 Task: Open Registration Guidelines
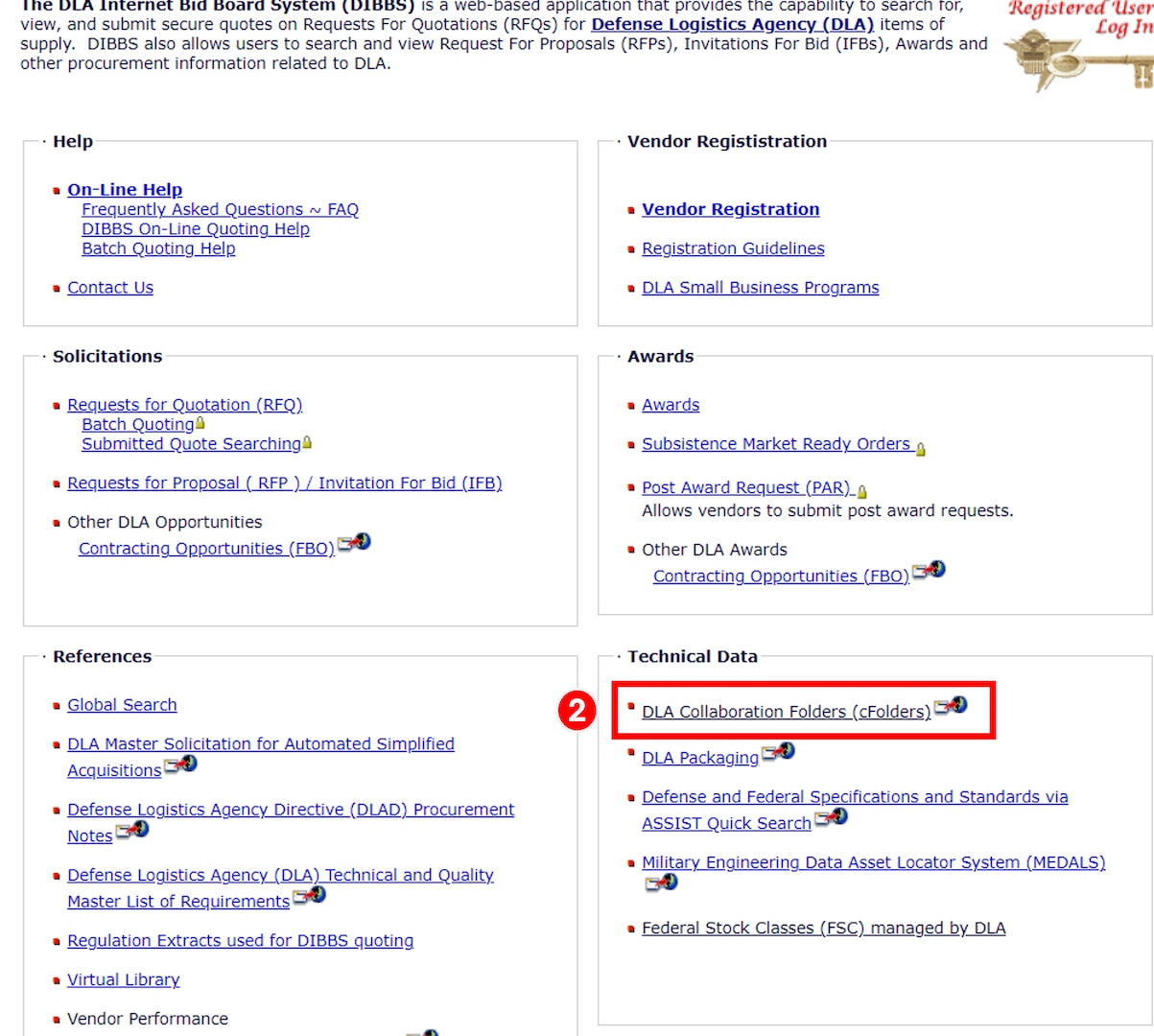[x=733, y=248]
